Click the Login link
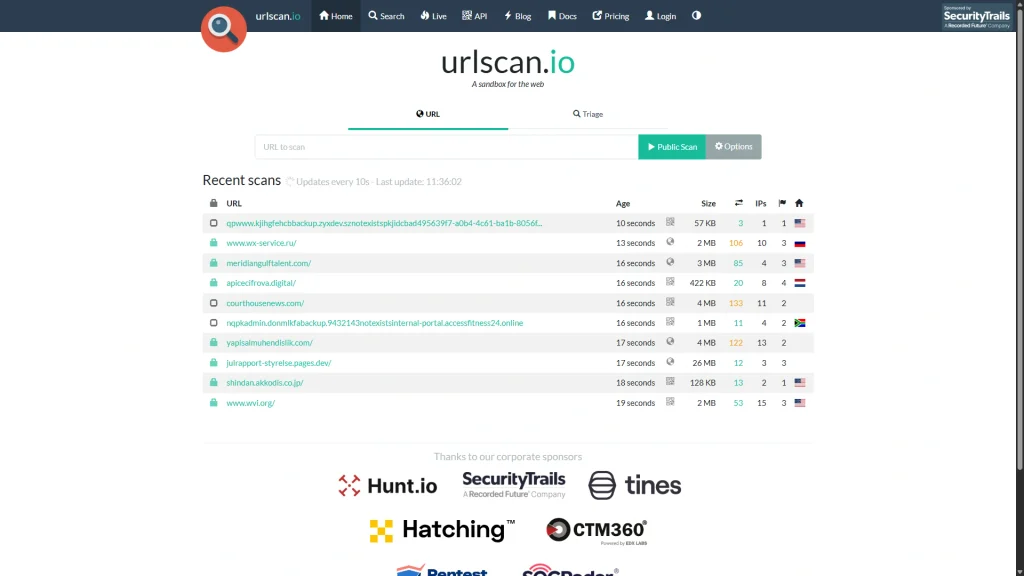Image resolution: width=1024 pixels, height=576 pixels. (x=660, y=16)
